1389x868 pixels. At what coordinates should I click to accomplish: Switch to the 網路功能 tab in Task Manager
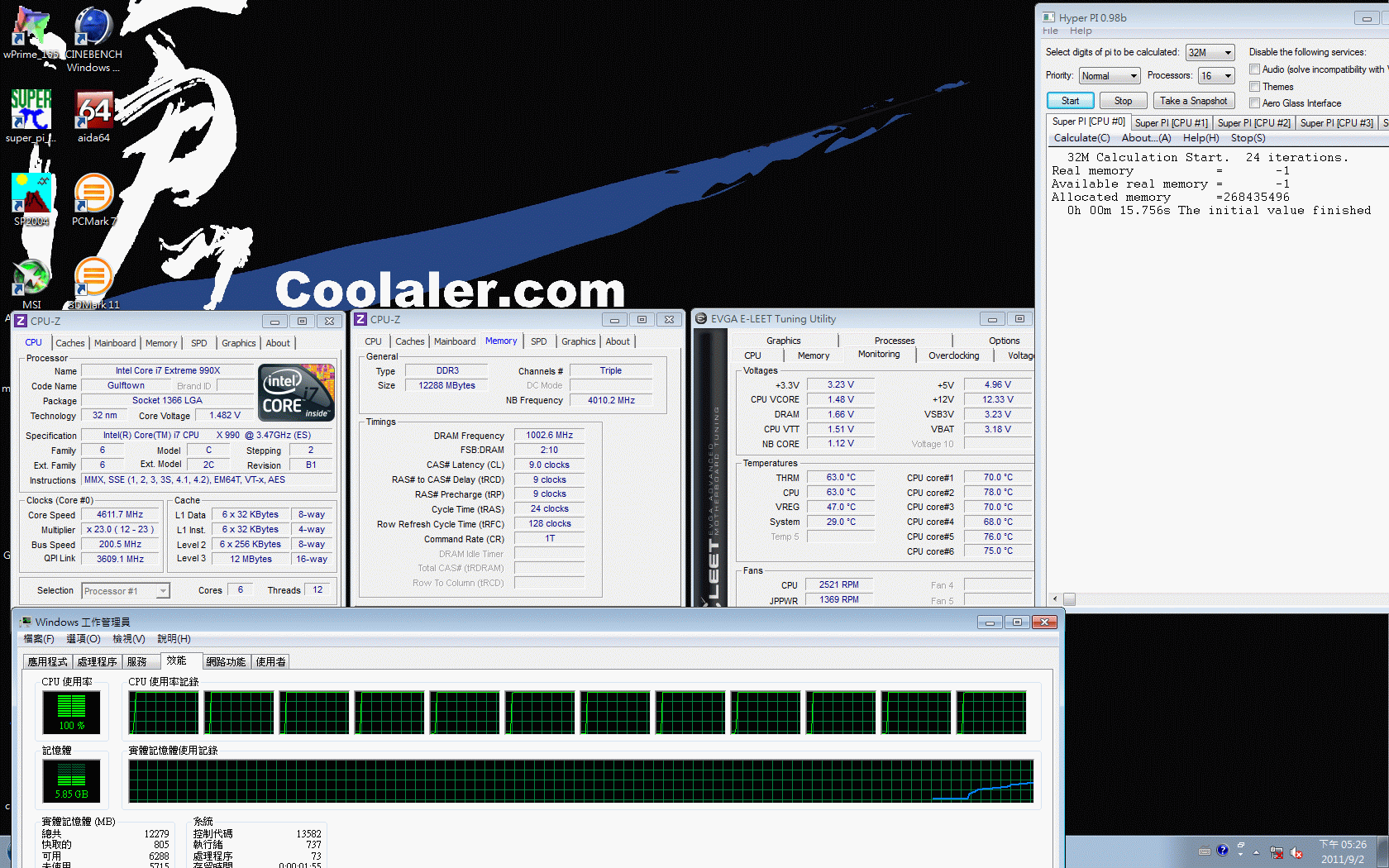tap(226, 662)
